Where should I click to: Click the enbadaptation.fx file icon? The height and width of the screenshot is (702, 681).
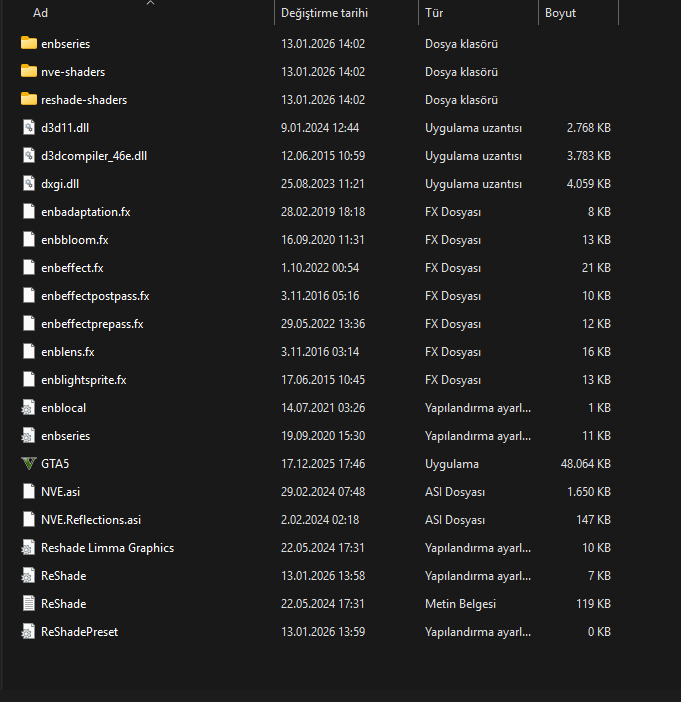(x=29, y=212)
